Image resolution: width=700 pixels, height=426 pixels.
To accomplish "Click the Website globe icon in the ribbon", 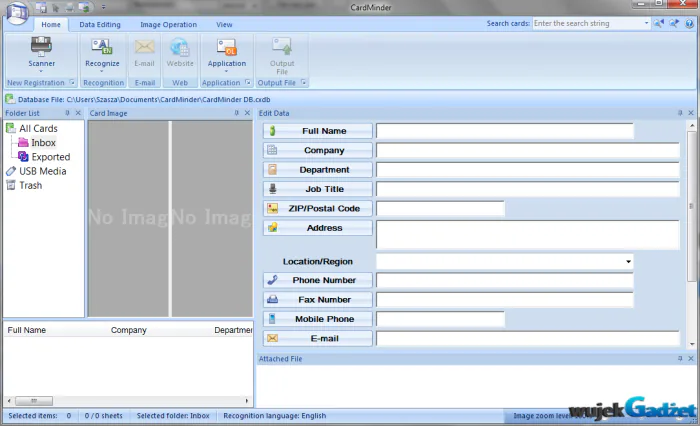I will [x=180, y=47].
